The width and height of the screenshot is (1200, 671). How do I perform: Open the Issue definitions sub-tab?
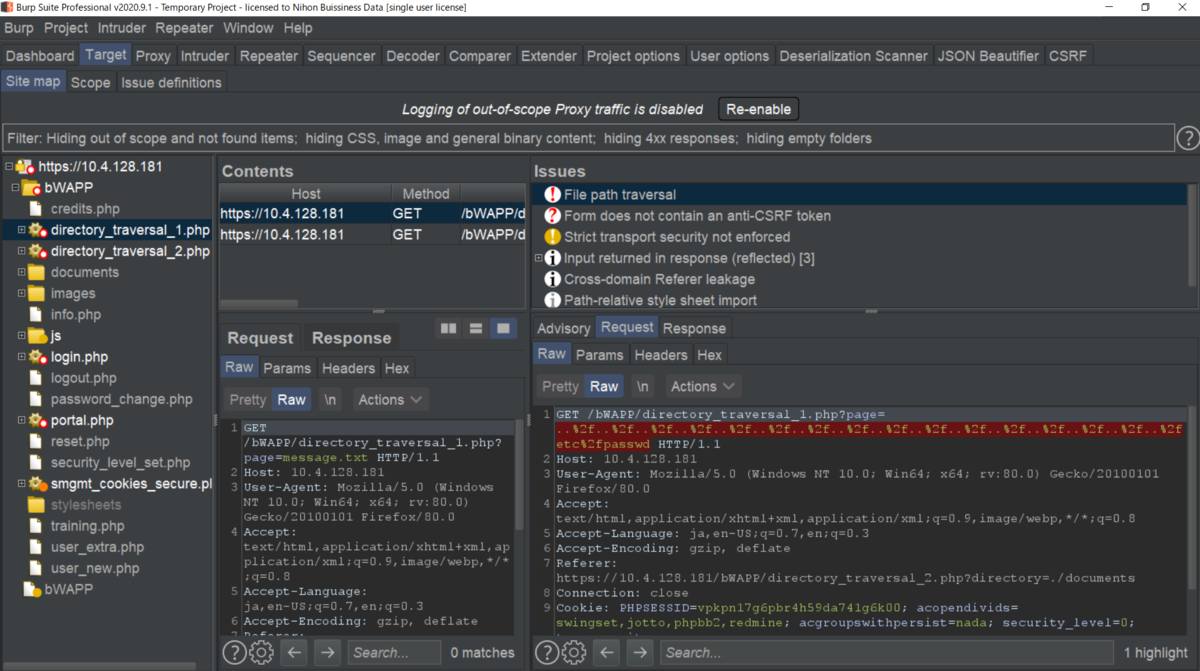click(x=172, y=82)
